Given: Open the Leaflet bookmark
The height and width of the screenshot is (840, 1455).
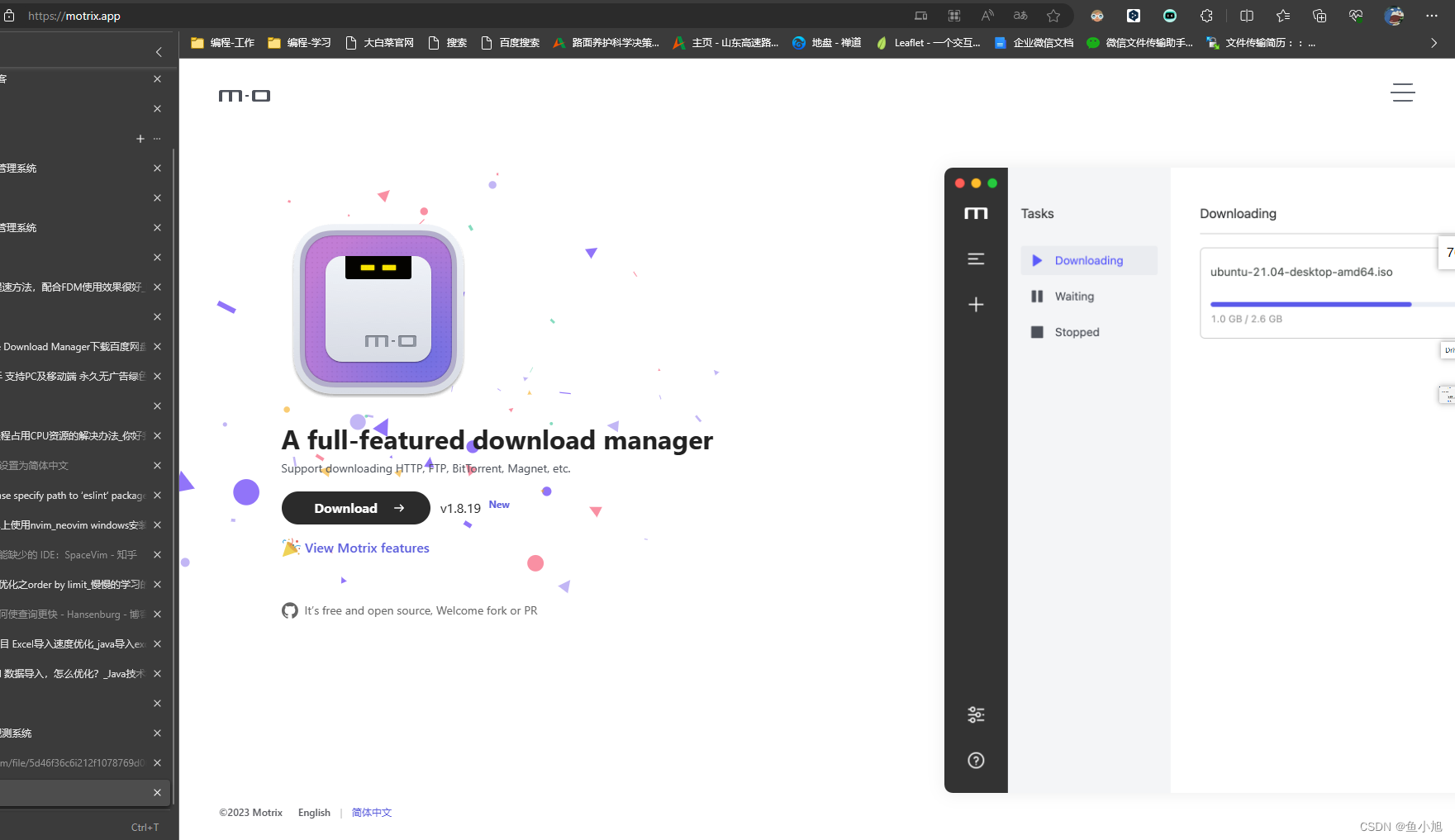Looking at the screenshot, I should click(x=928, y=43).
